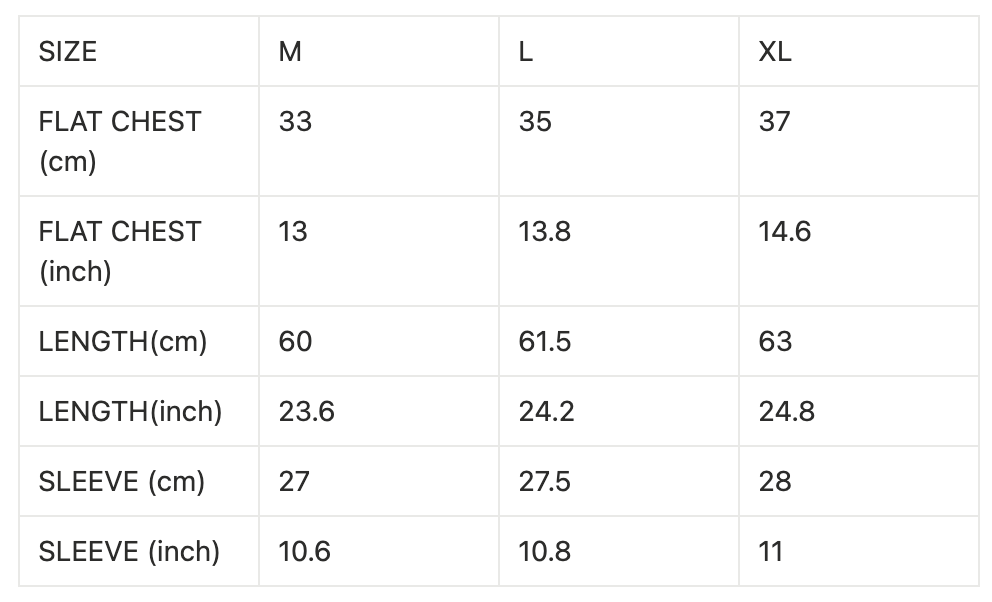
Task: Select the M size column header
Action: point(290,52)
